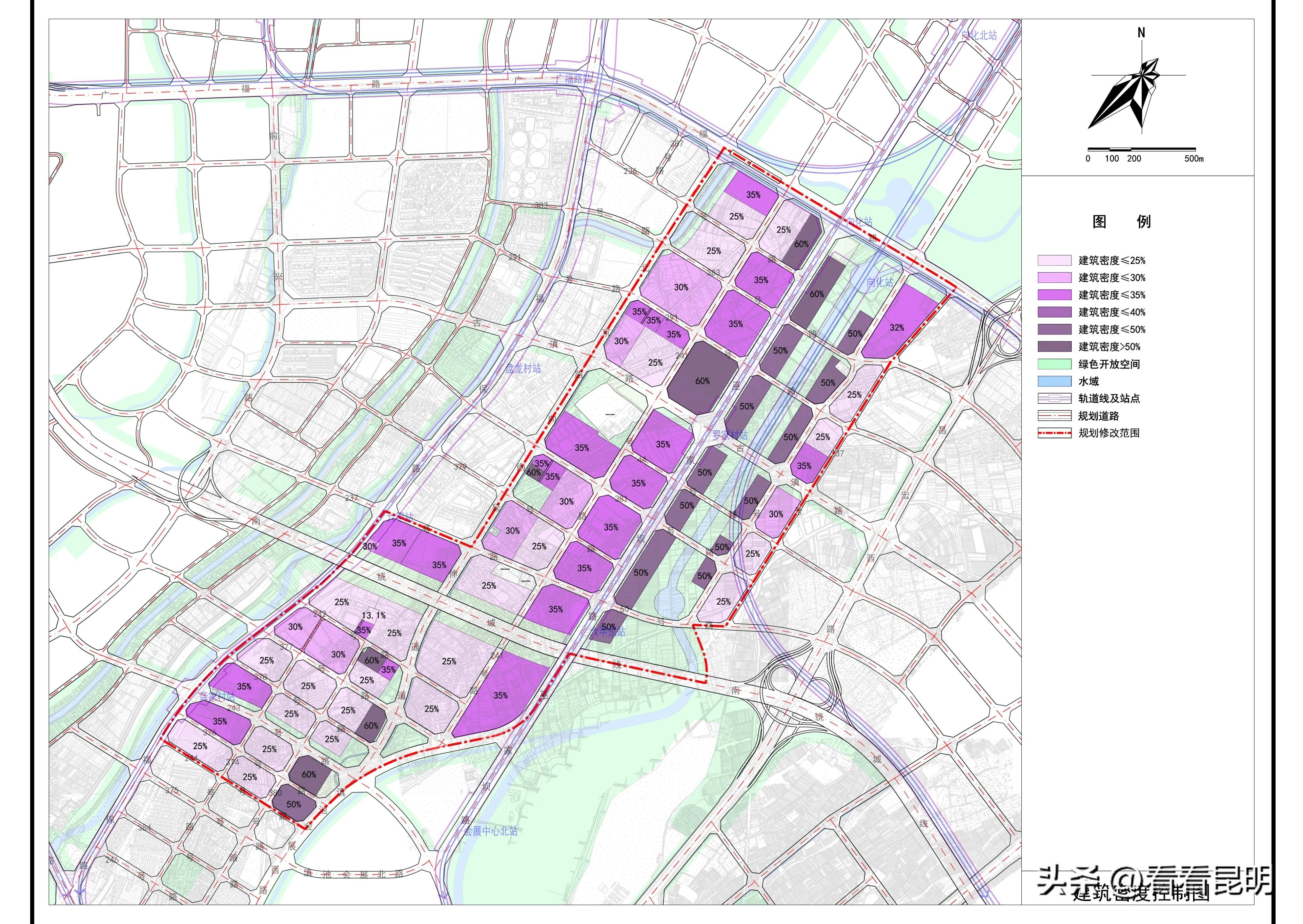This screenshot has width=1303, height=924.
Task: Click the 规划道路 legend symbol
Action: [x=1055, y=415]
